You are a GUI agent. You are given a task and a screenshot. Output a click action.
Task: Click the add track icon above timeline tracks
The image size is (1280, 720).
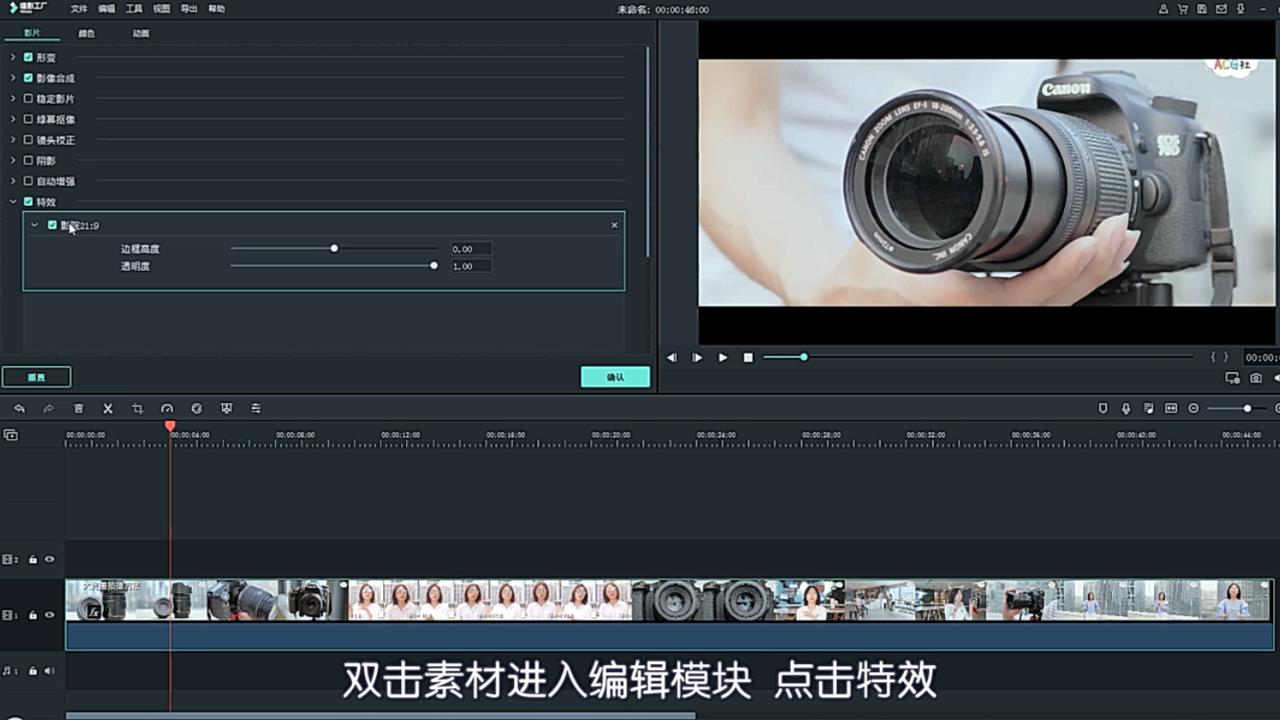pyautogui.click(x=10, y=435)
